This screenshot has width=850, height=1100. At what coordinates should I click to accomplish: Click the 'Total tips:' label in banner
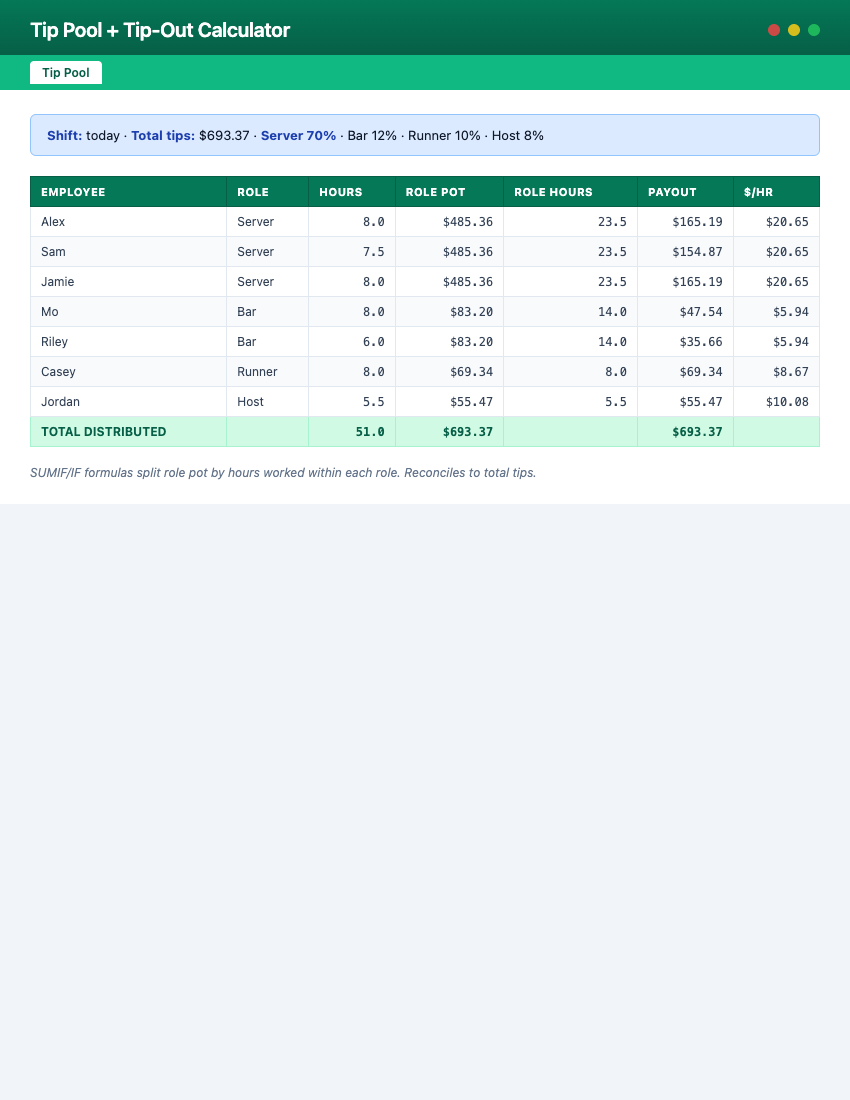[163, 135]
